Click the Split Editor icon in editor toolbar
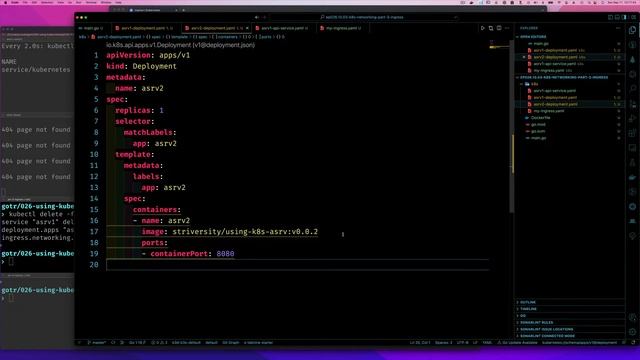The image size is (640, 360). pos(499,28)
